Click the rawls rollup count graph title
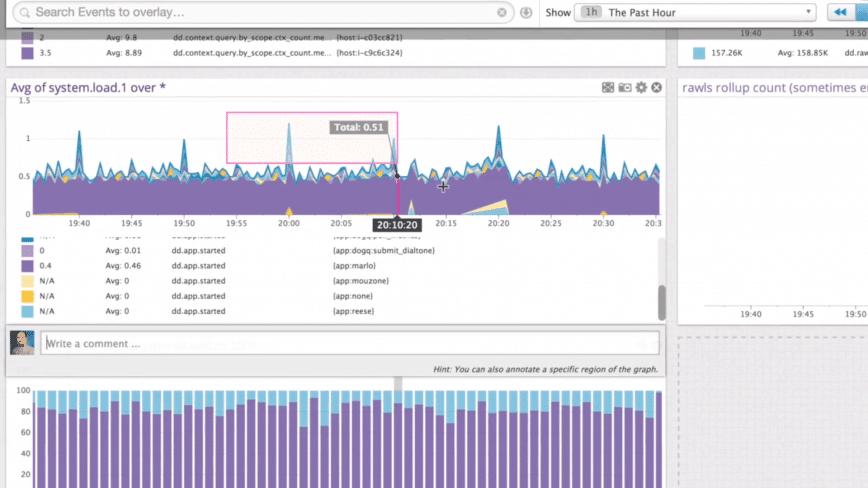Image resolution: width=868 pixels, height=488 pixels. pyautogui.click(x=774, y=87)
